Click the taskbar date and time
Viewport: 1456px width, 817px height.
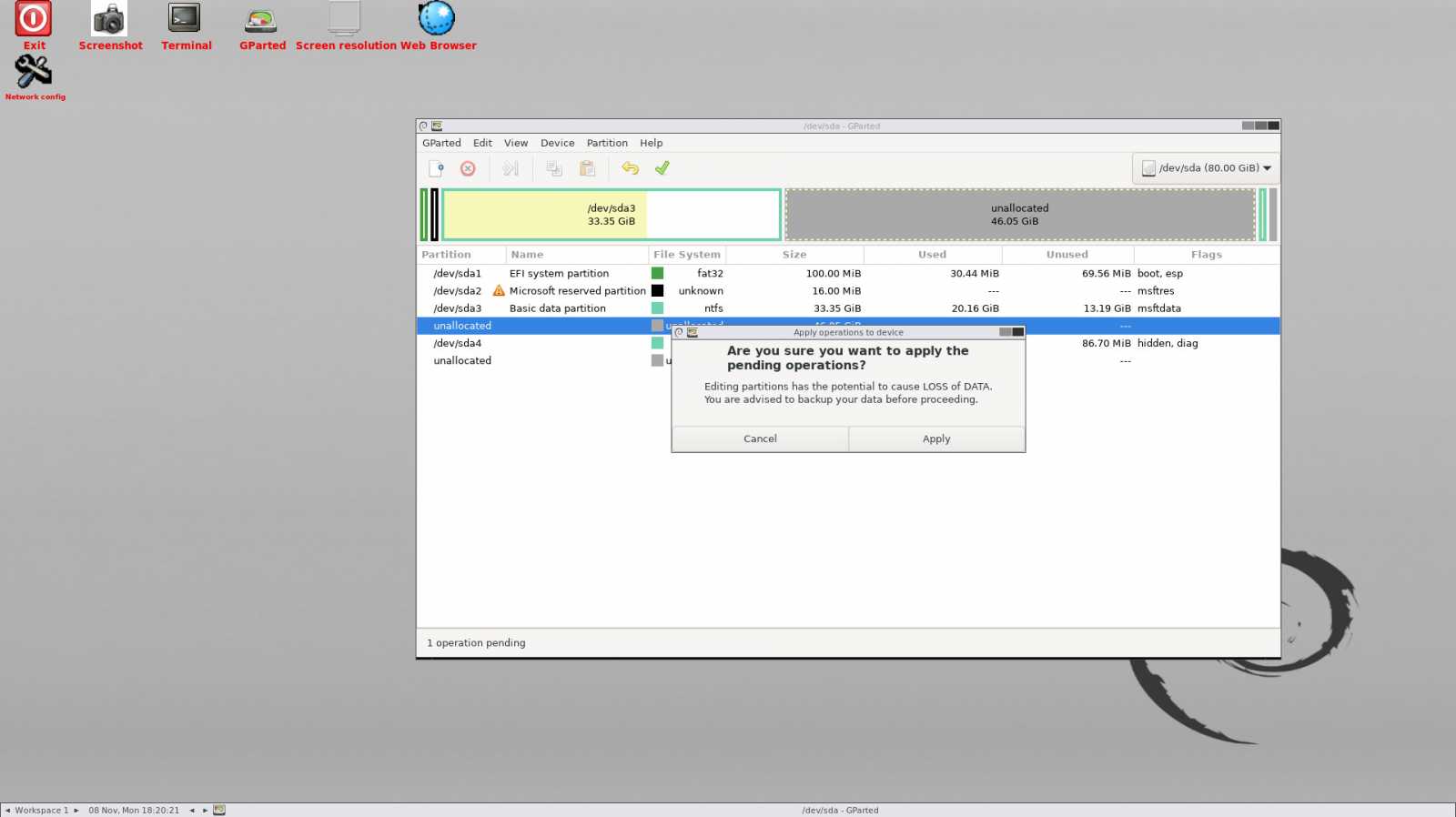134,811
